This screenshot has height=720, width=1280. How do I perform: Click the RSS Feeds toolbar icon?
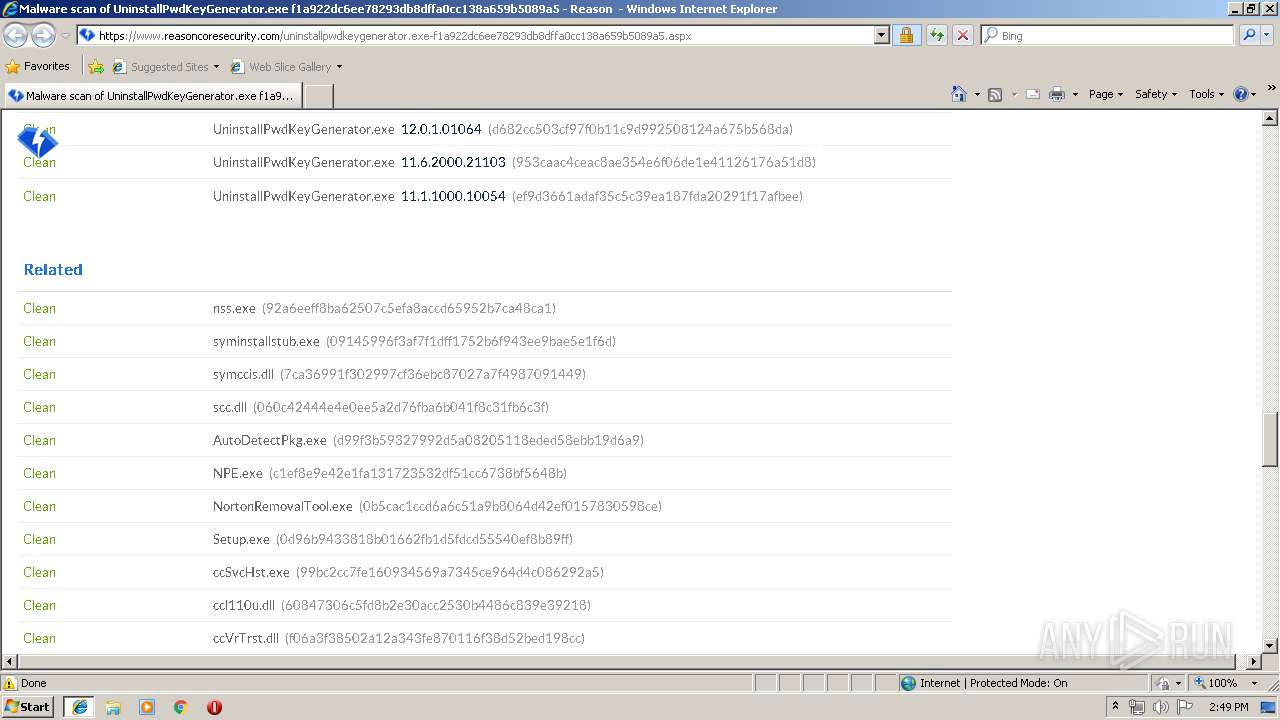coord(995,94)
